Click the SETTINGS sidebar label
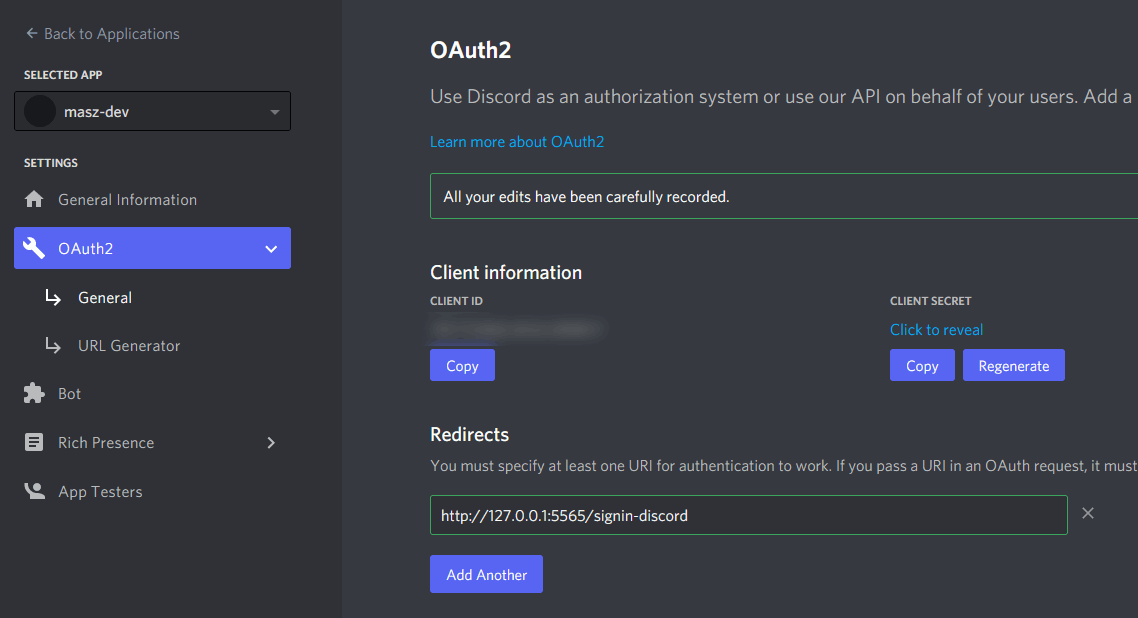 [51, 162]
